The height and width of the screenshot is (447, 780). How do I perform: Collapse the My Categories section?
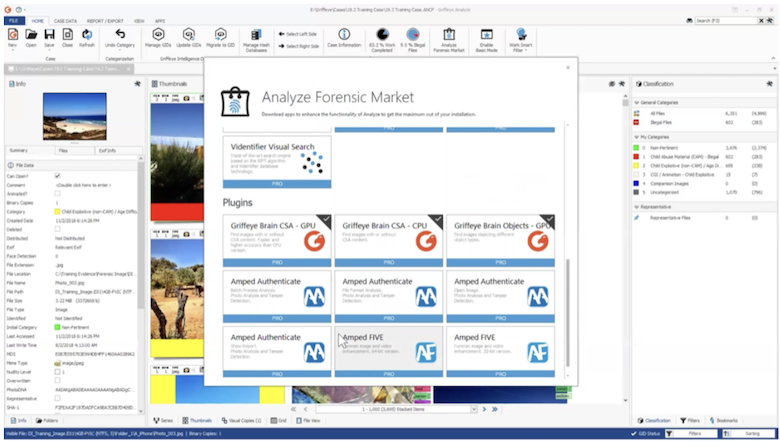pos(637,137)
